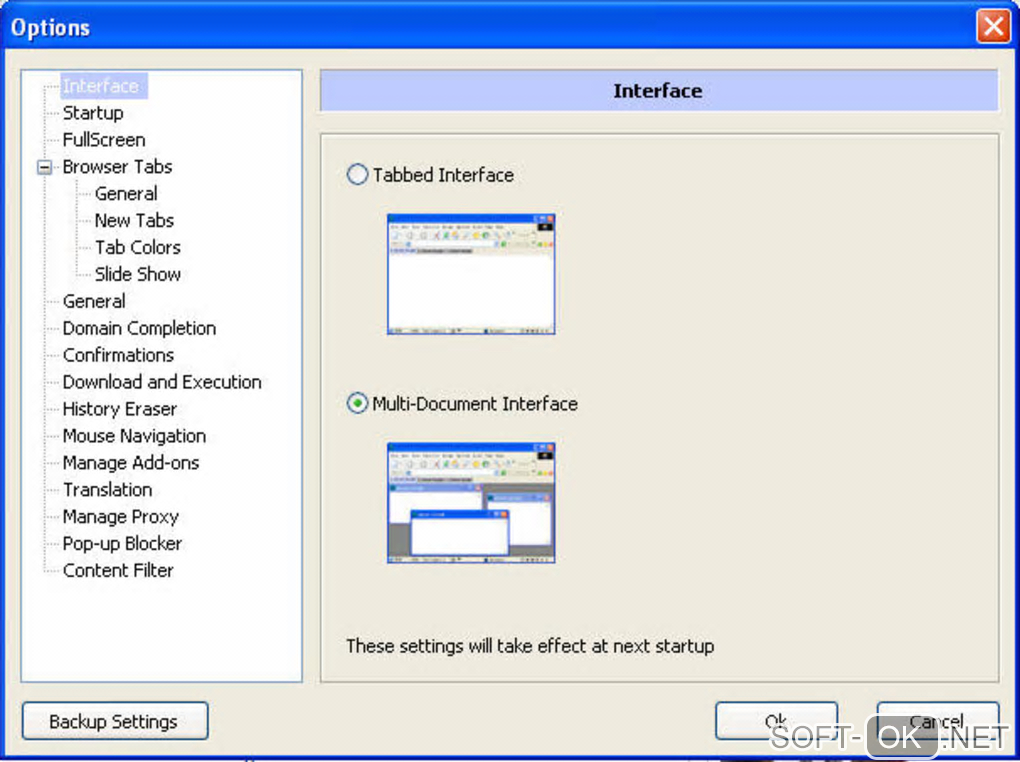Open the Confirmations page
The image size is (1020, 762).
point(118,355)
